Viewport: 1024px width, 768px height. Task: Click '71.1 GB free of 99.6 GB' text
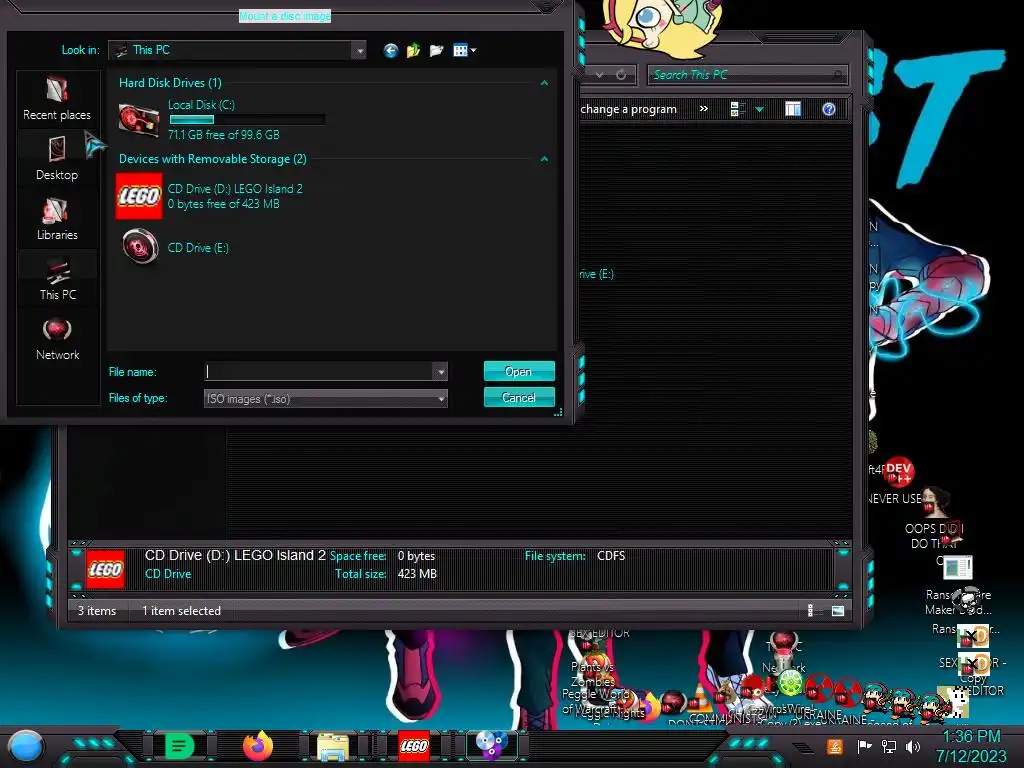[223, 135]
